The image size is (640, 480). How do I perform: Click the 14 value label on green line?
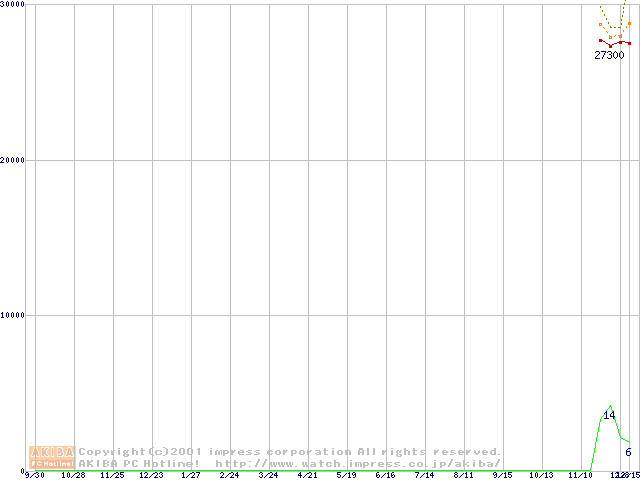pos(609,415)
